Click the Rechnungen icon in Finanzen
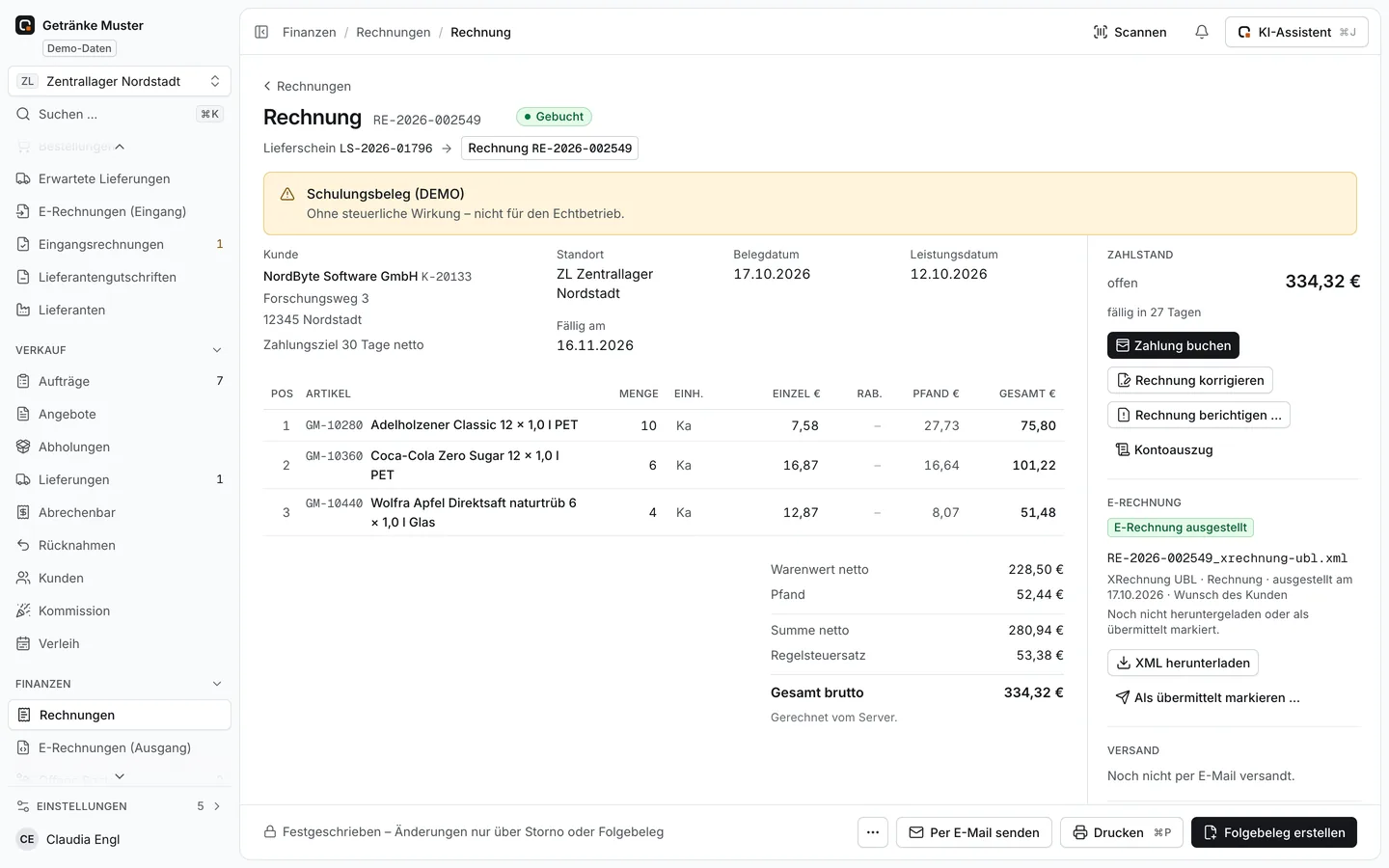This screenshot has height=868, width=1389. coord(24,715)
